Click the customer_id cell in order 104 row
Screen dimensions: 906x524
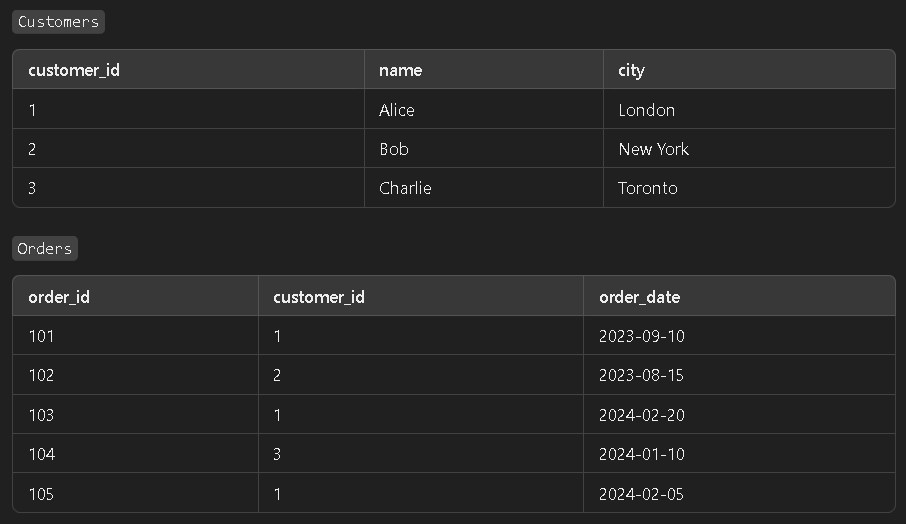pyautogui.click(x=421, y=454)
